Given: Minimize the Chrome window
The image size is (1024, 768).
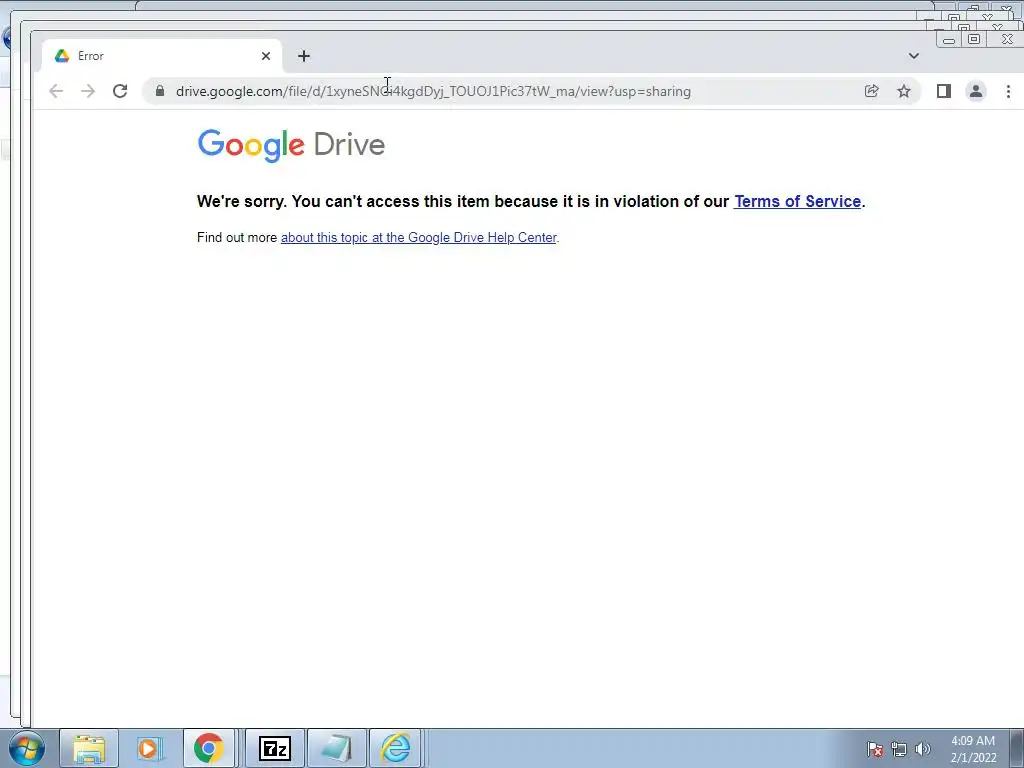Looking at the screenshot, I should (x=948, y=39).
